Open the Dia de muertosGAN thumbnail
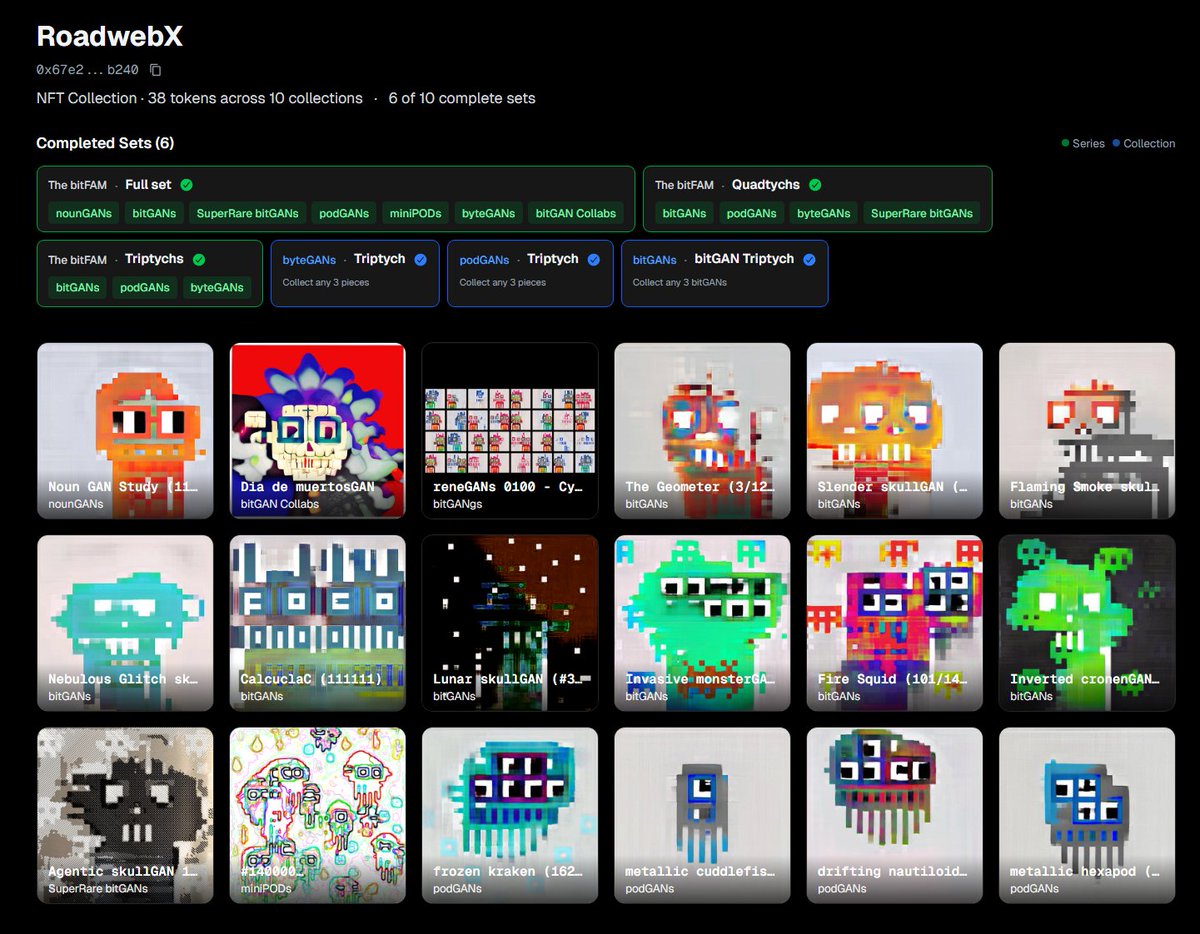The height and width of the screenshot is (934, 1200). (318, 431)
